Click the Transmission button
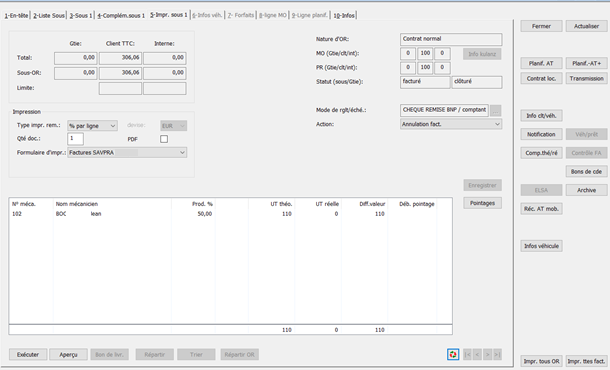Screen dimensions: 610x370 click(586, 78)
